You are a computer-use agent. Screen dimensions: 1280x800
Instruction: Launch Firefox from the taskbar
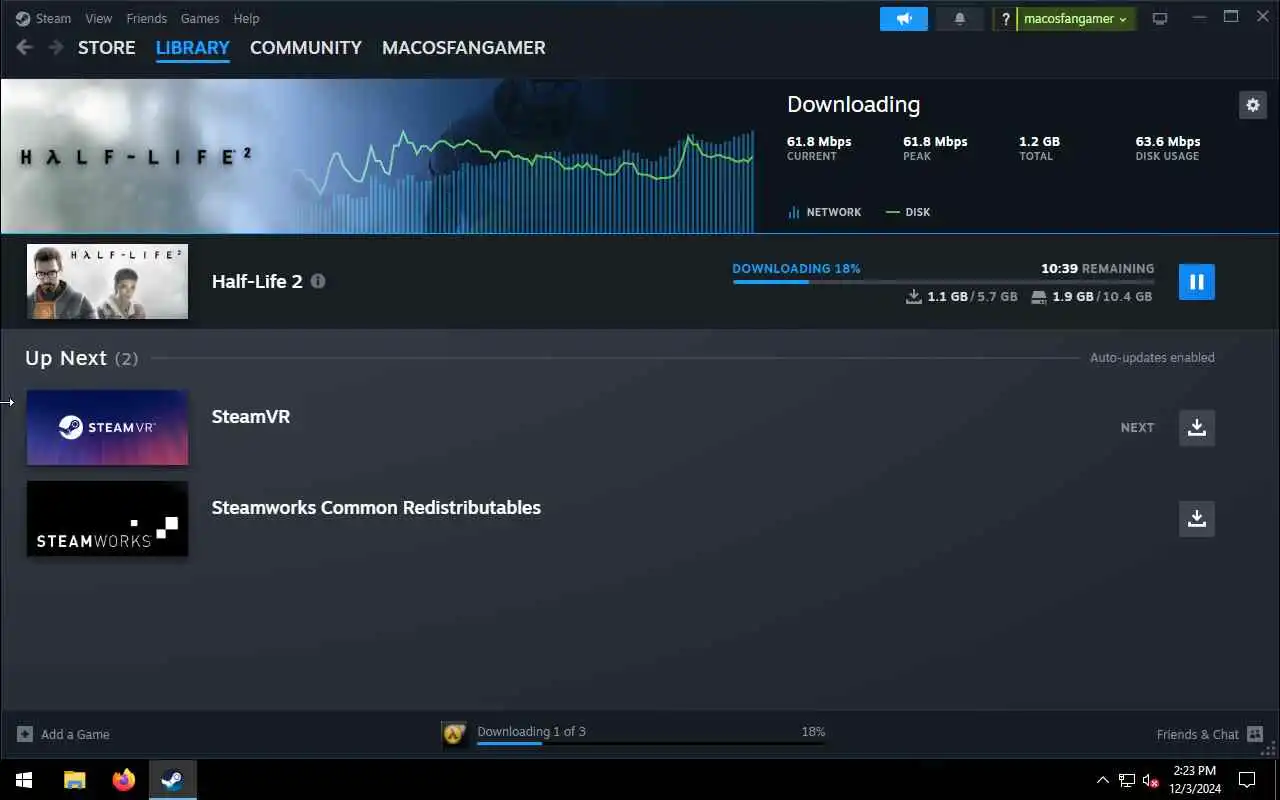[x=124, y=780]
